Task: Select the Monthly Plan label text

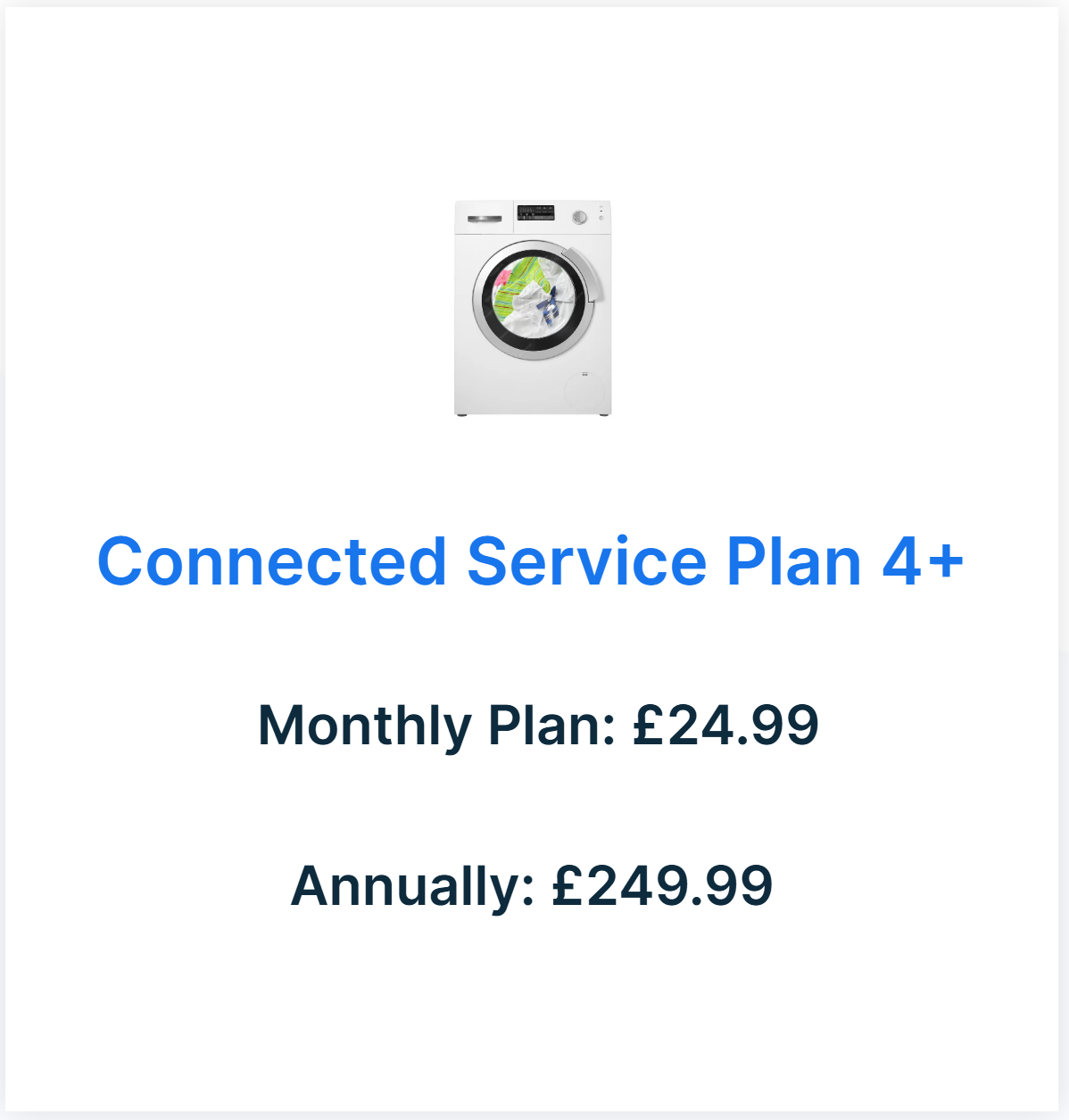Action: point(436,725)
